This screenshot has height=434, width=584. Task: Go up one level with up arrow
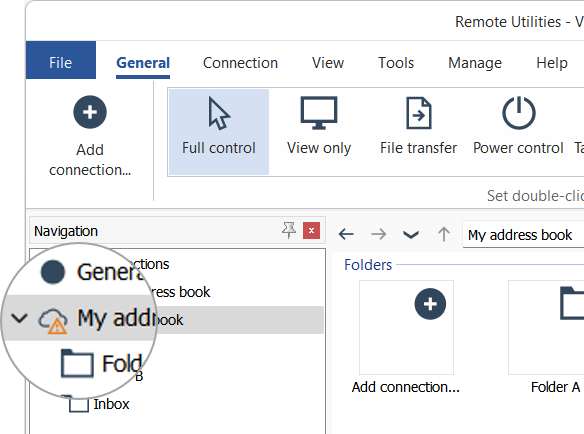[x=444, y=234]
